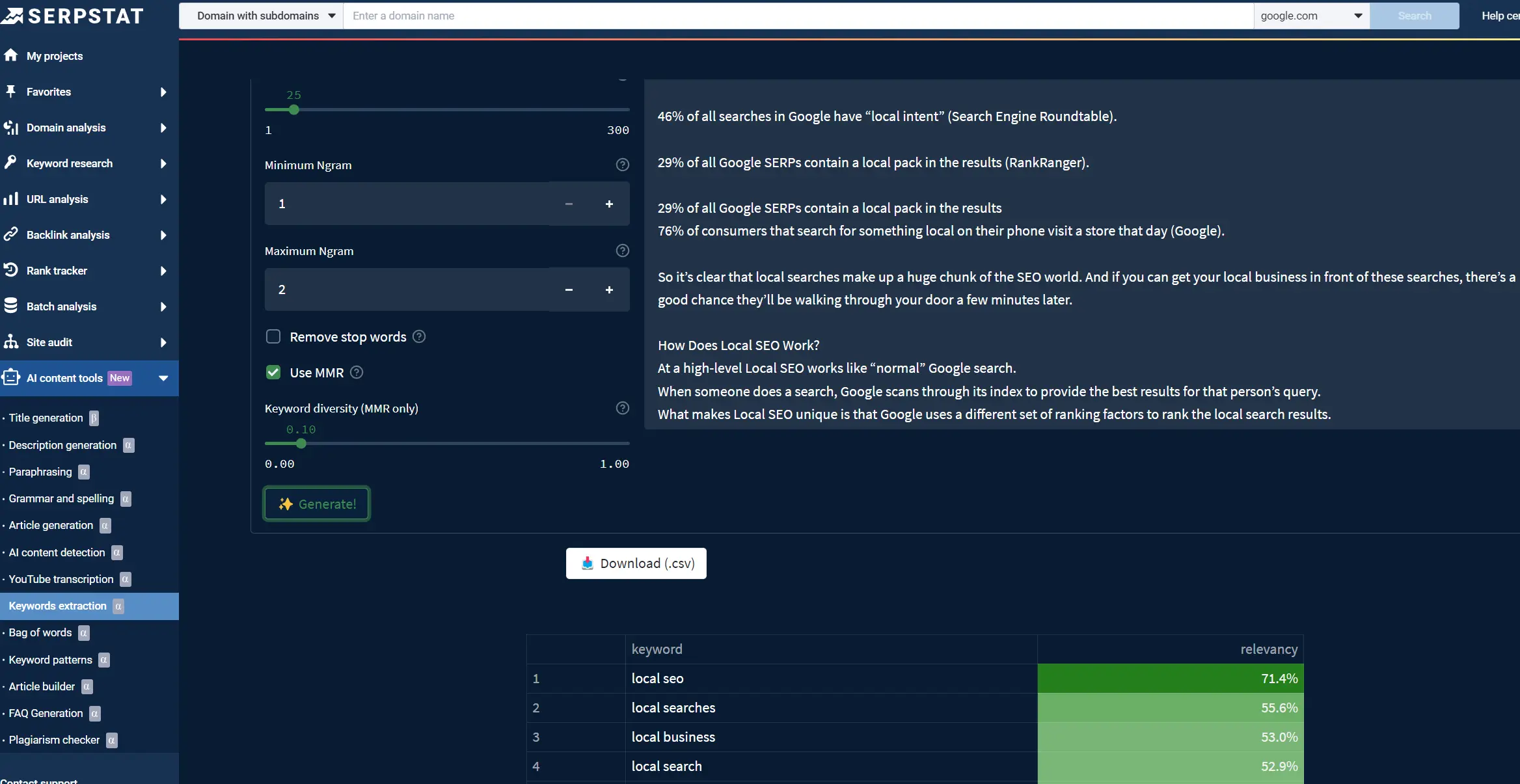The height and width of the screenshot is (784, 1520).
Task: Click the Site audit hierarchy icon
Action: click(x=10, y=342)
